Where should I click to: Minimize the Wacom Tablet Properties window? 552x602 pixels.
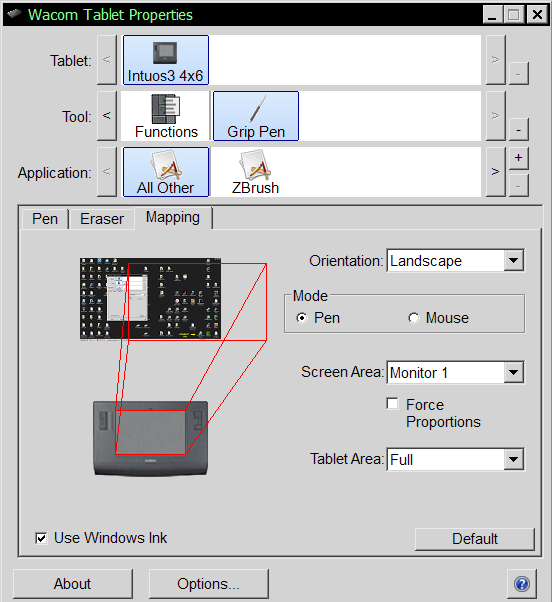[x=493, y=15]
